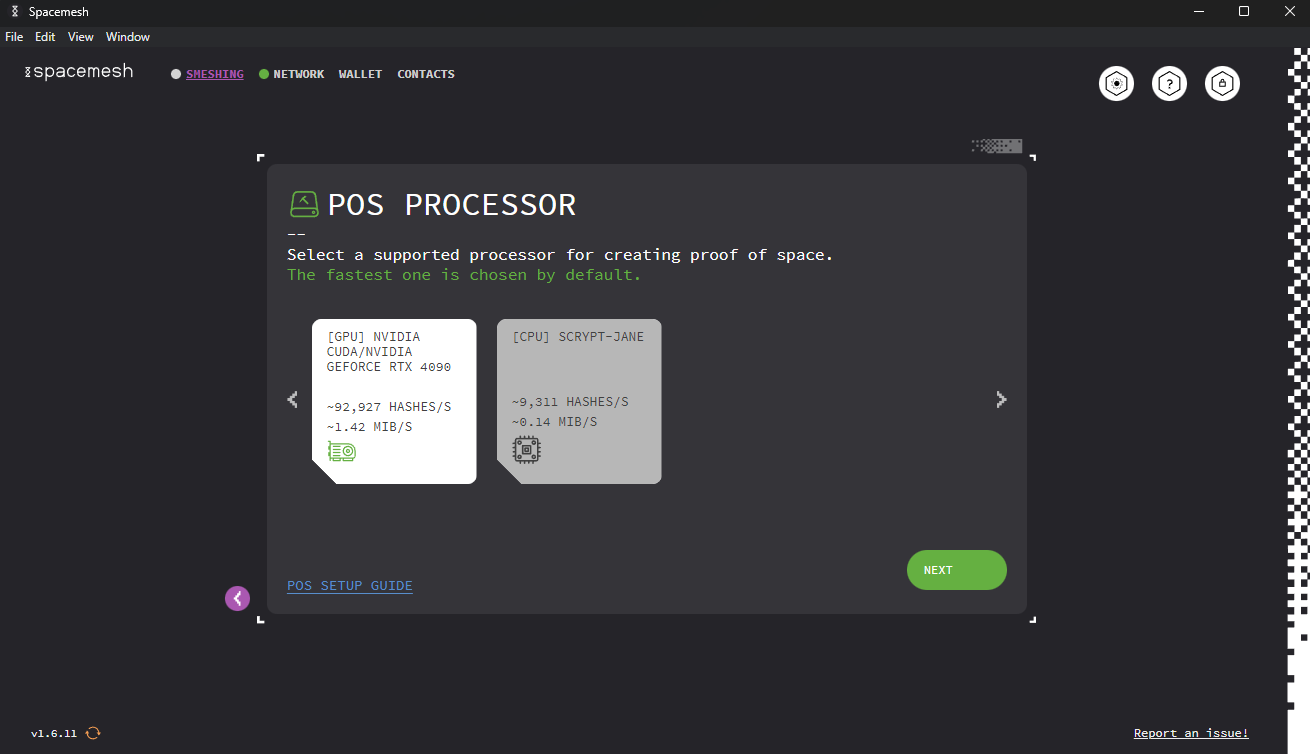Show more processors with right chevron
The image size is (1310, 754).
1001,400
